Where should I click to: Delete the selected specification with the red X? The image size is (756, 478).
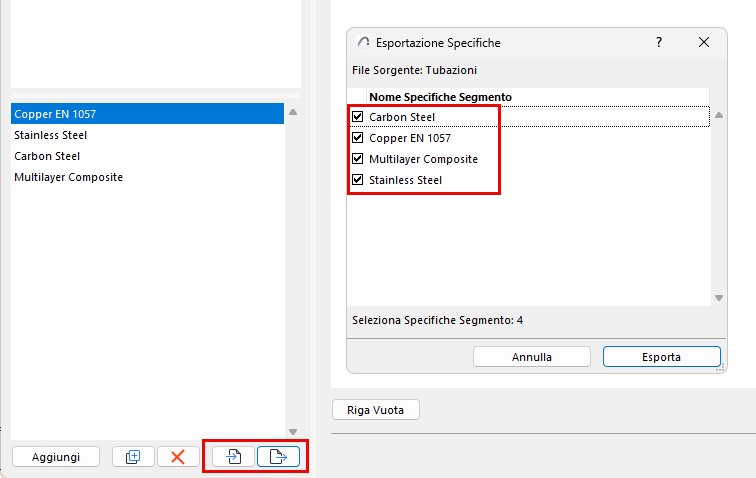coord(178,456)
